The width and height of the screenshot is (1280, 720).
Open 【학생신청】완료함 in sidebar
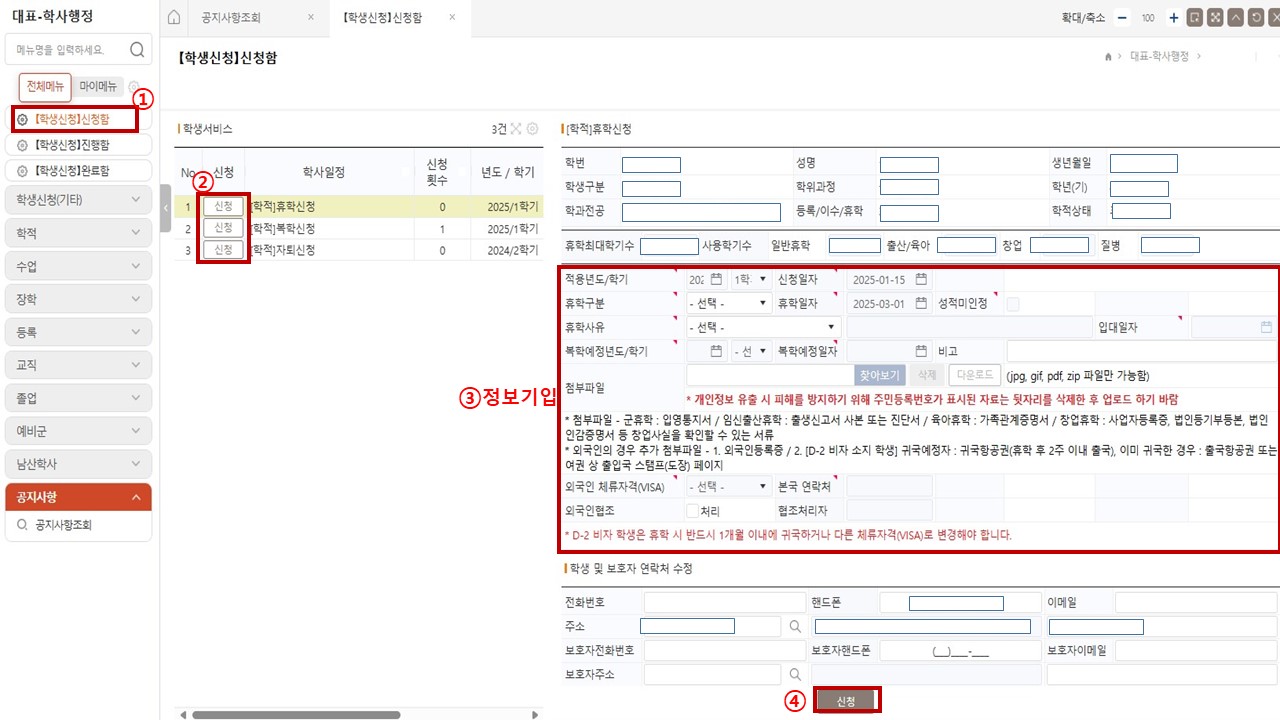tap(78, 171)
